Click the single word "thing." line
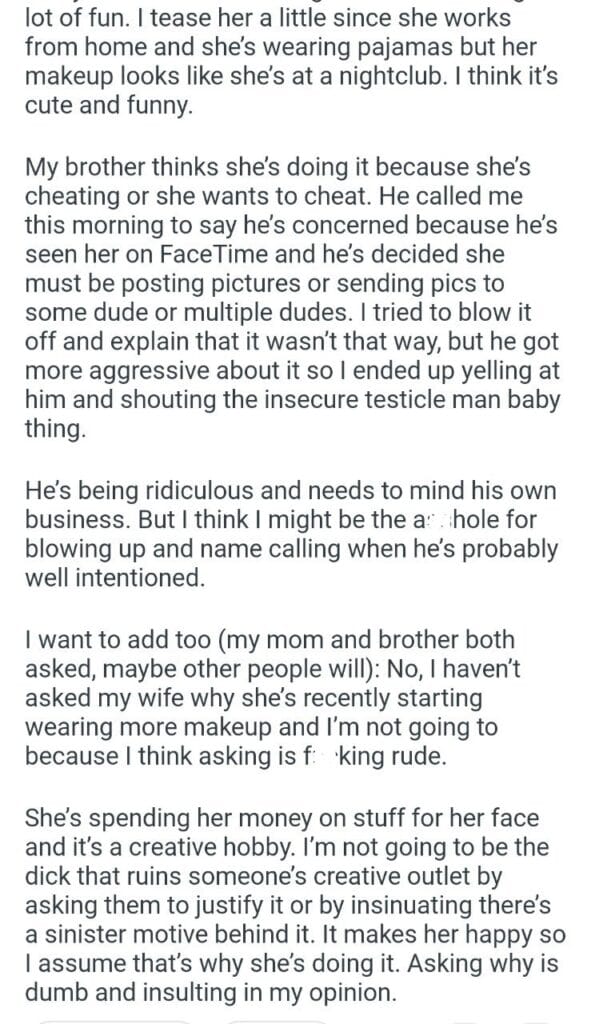The height and width of the screenshot is (1024, 591). [x=56, y=429]
